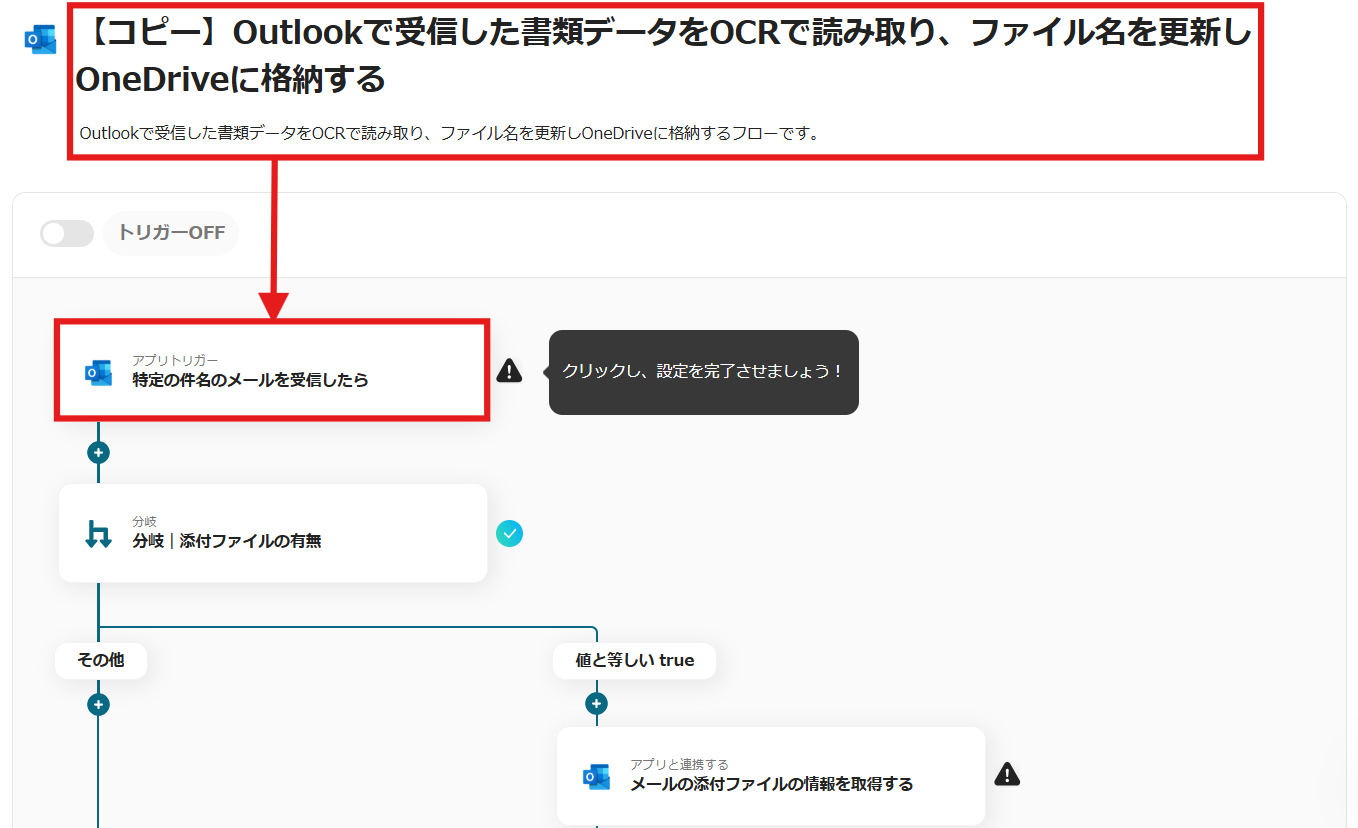This screenshot has width=1358, height=828.
Task: Add a step under the その他 branch
Action: coord(98,704)
